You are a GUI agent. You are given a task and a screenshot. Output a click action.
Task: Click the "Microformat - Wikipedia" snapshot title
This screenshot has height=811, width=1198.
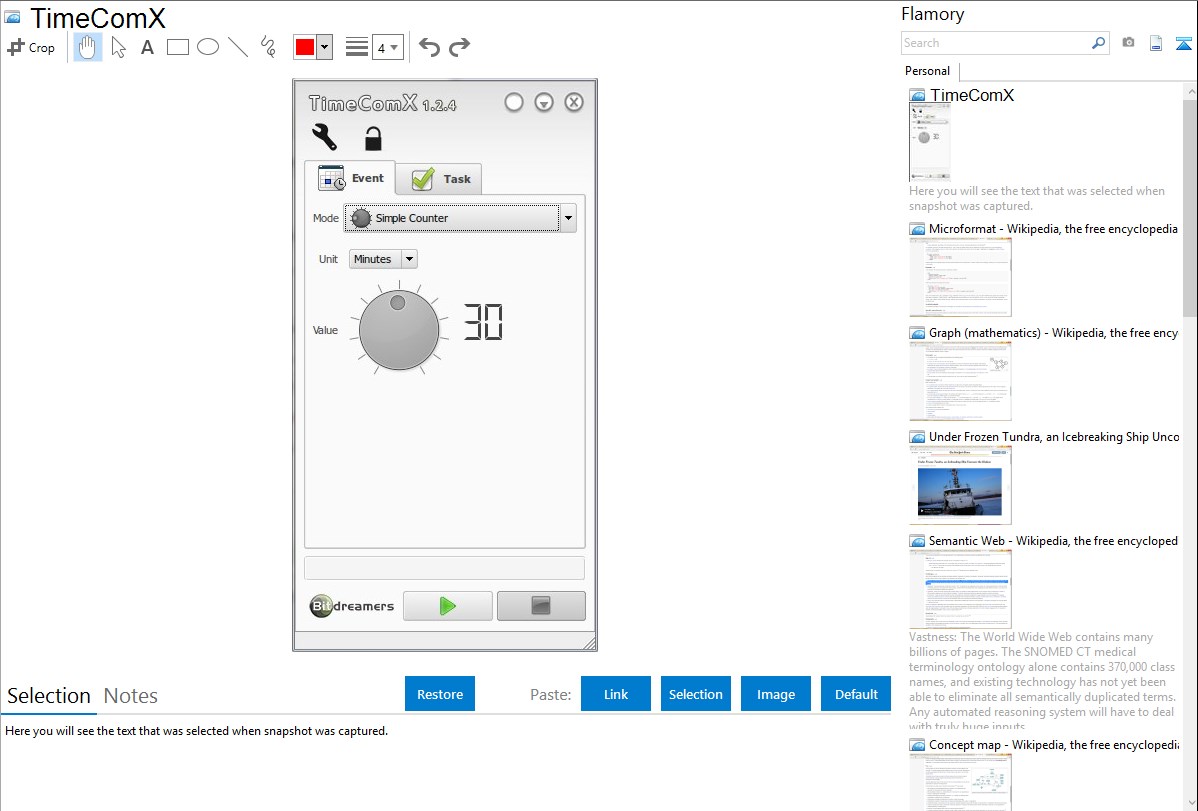1053,229
